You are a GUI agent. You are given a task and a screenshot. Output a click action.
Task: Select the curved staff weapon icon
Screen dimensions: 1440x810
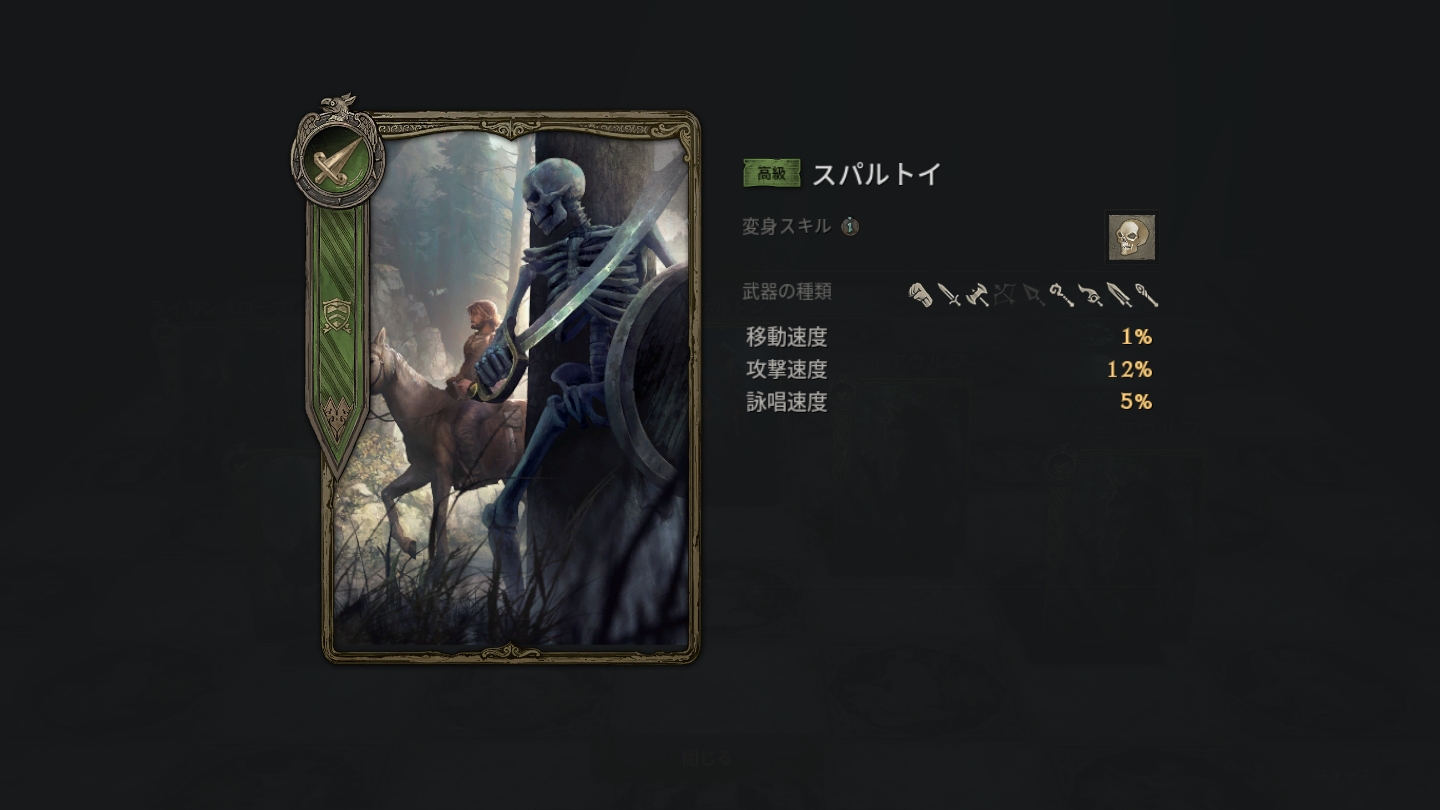[x=1062, y=295]
